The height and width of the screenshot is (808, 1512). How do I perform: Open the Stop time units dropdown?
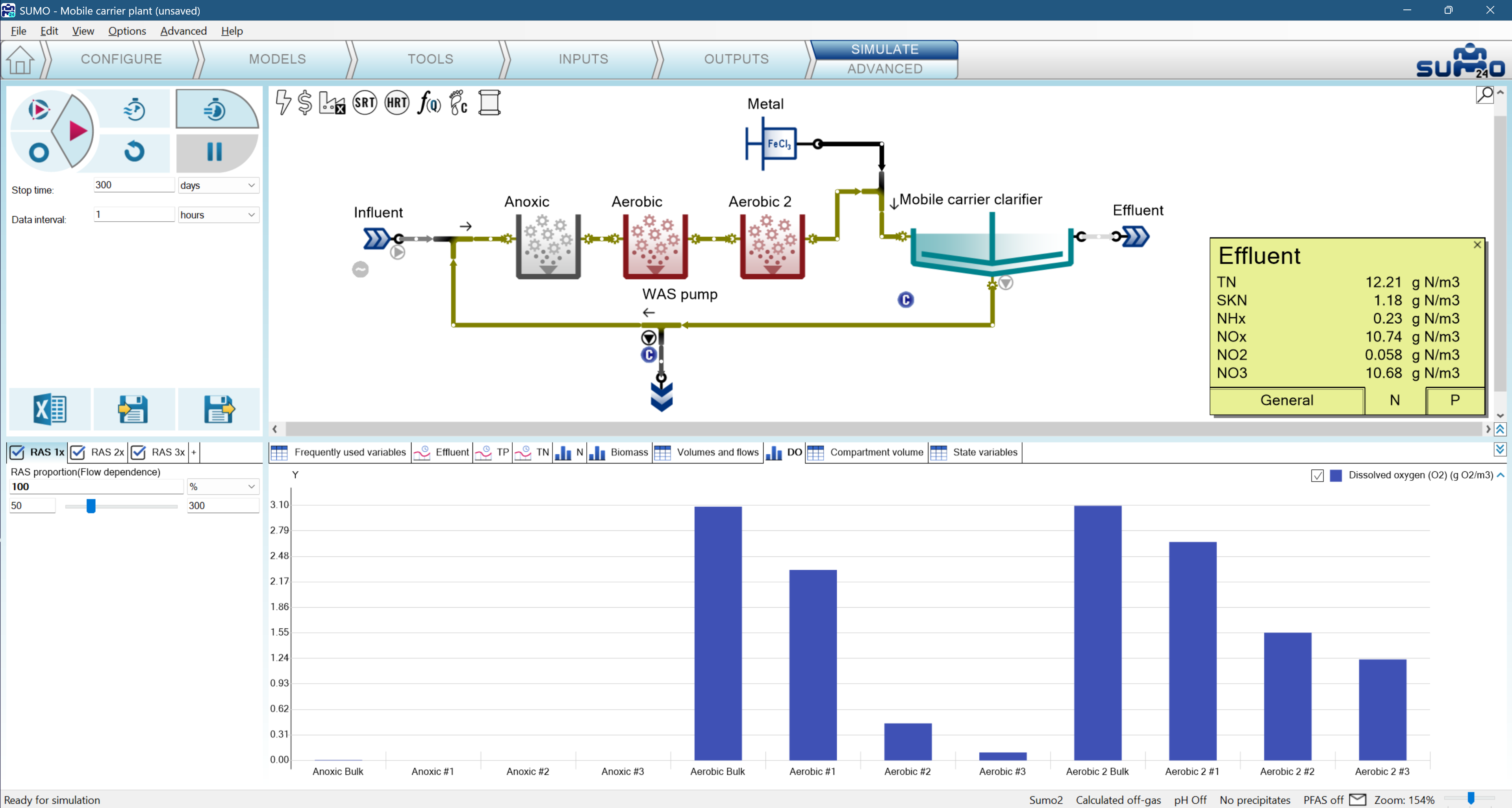point(218,185)
